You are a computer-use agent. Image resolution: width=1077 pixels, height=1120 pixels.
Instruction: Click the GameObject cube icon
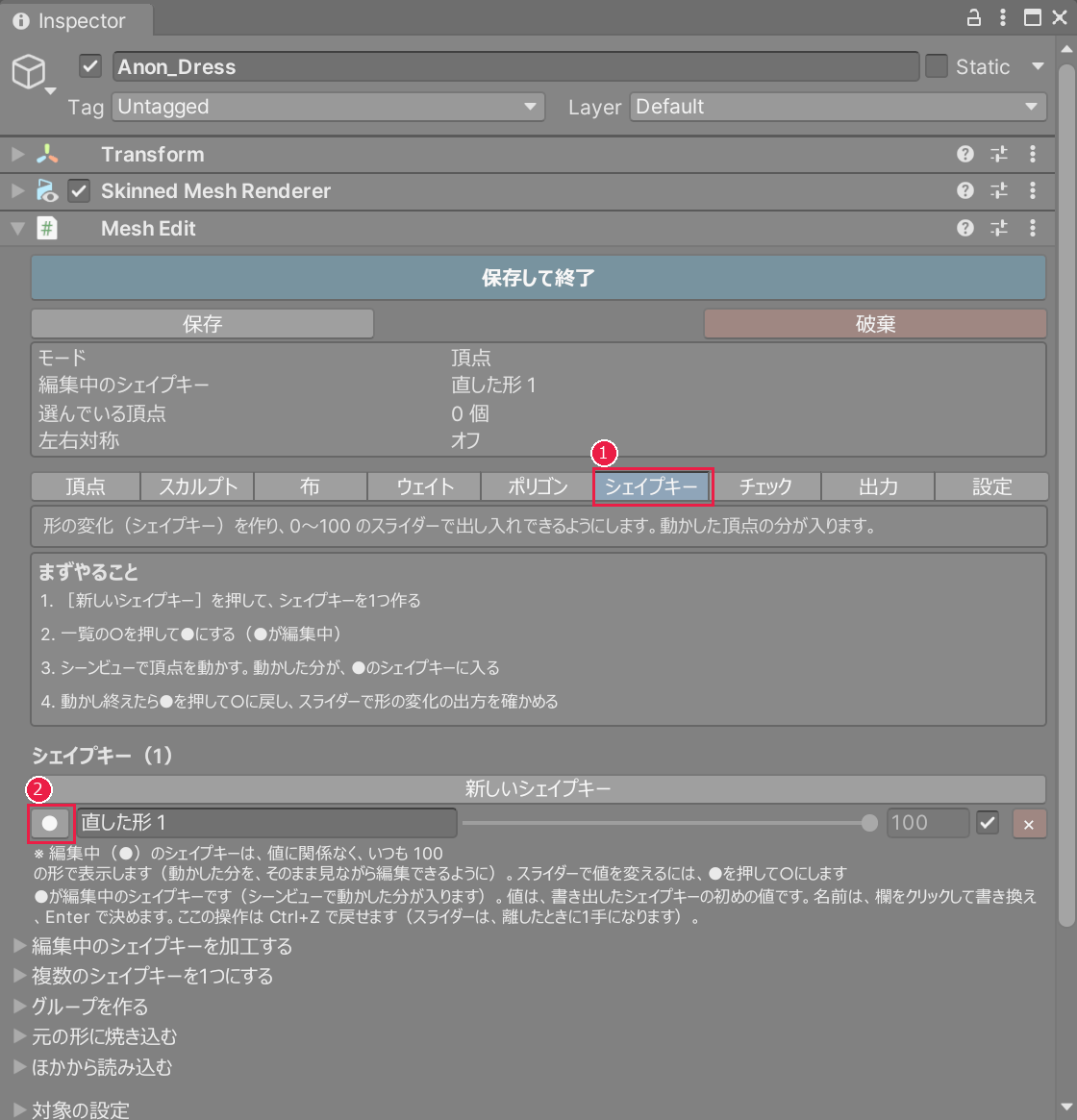coord(29,71)
